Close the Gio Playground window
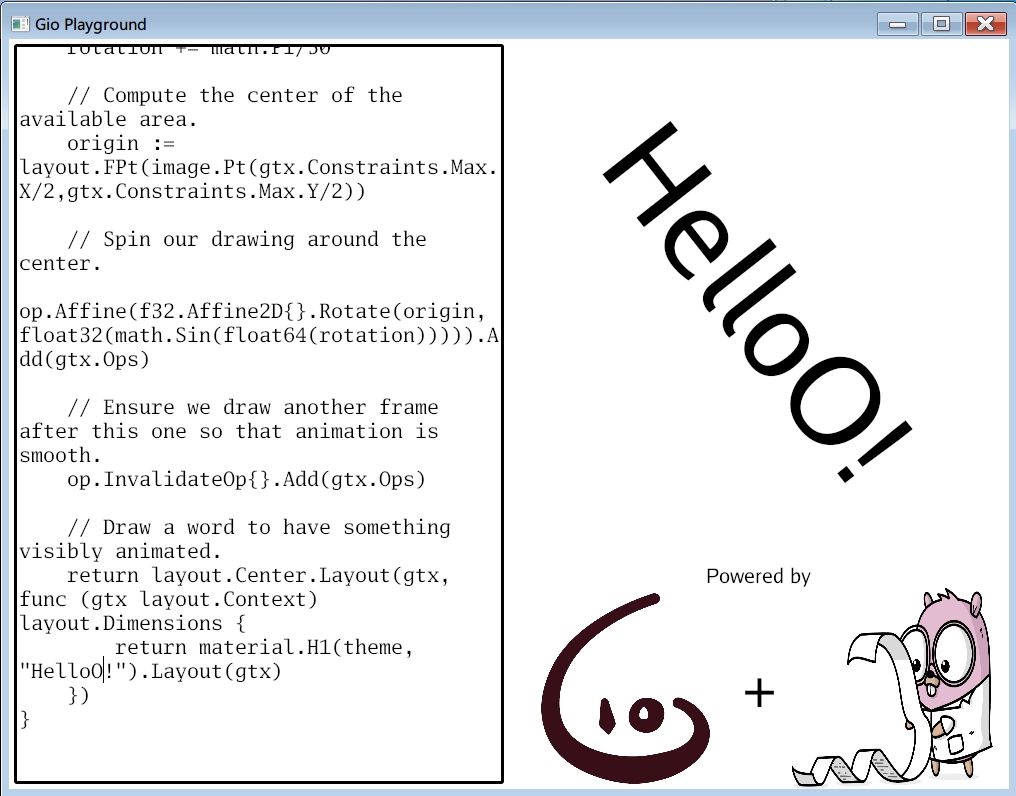Screen dimensions: 1016x796 click(985, 24)
